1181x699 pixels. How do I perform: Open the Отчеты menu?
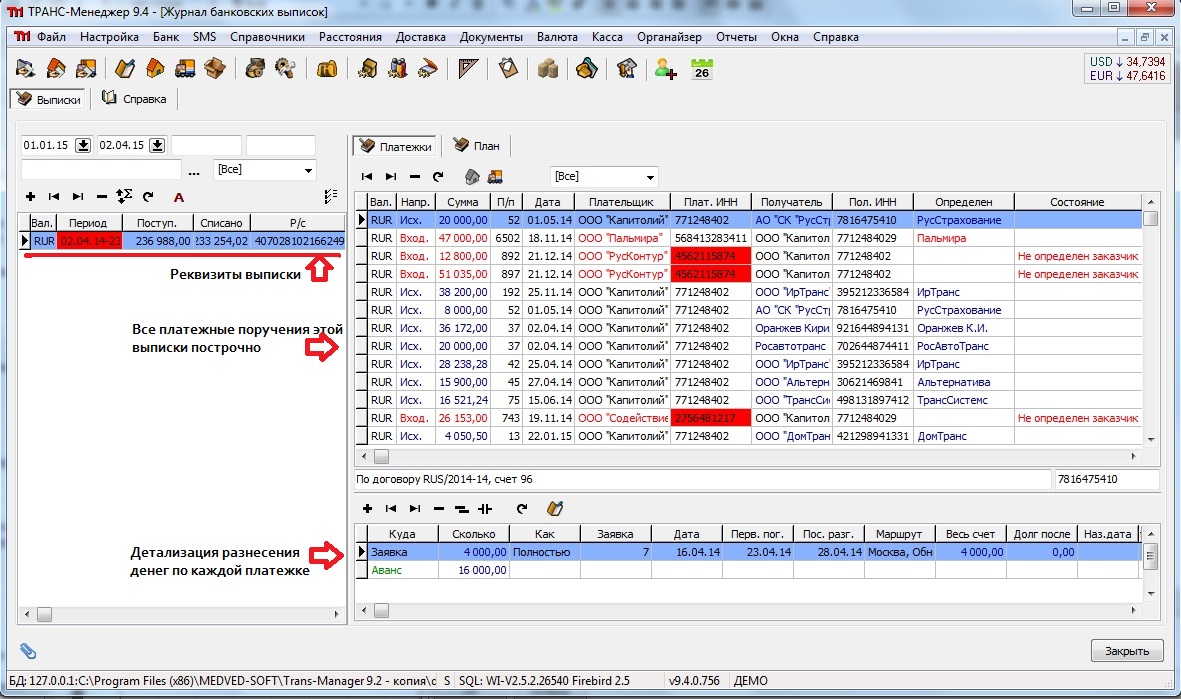coord(736,37)
